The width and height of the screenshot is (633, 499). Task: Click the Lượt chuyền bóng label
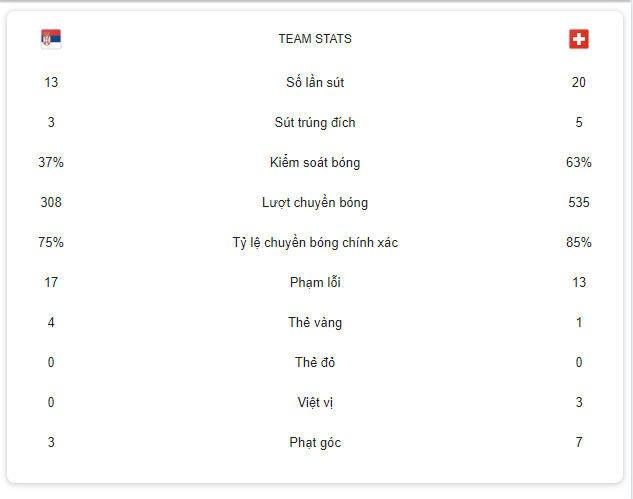315,202
